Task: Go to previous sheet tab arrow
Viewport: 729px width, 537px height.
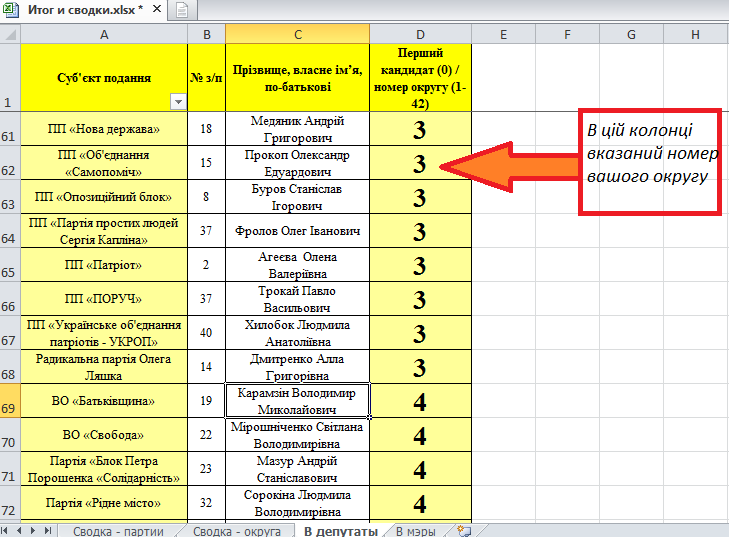Action: [19, 530]
